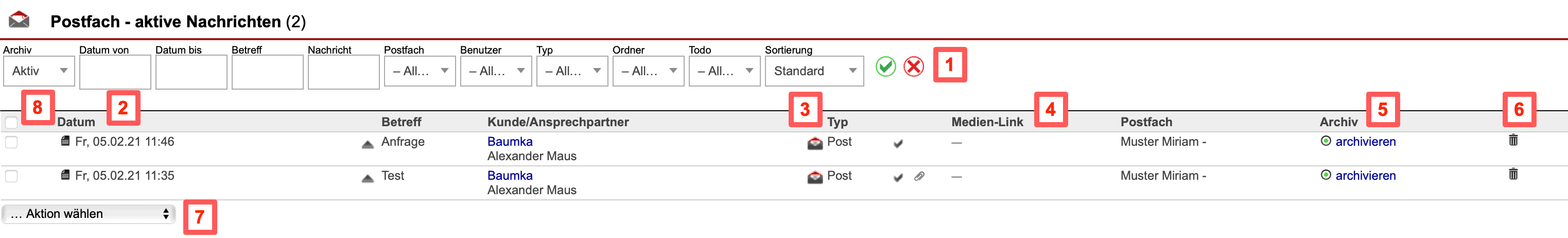Click the Betreff column header
This screenshot has width=1568, height=238.
click(401, 122)
